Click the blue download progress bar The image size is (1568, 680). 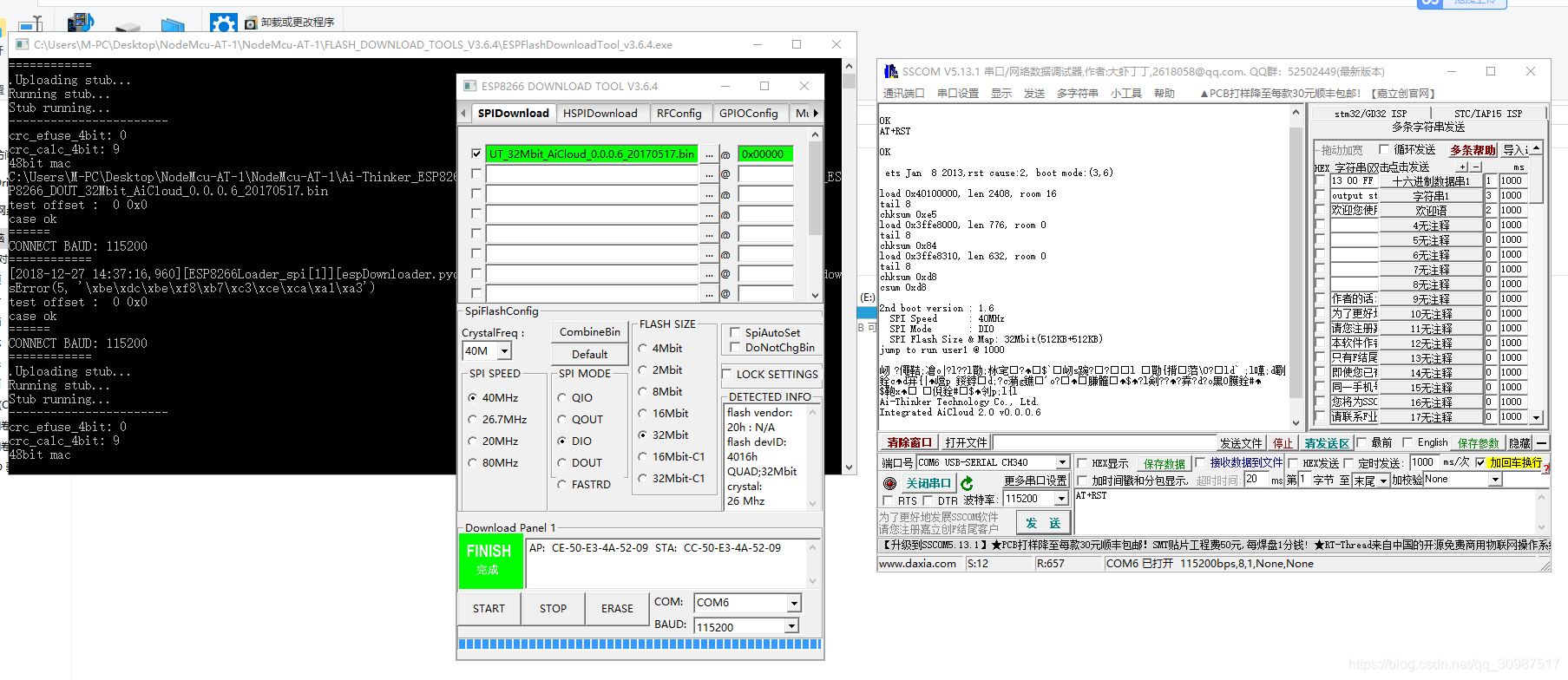640,644
